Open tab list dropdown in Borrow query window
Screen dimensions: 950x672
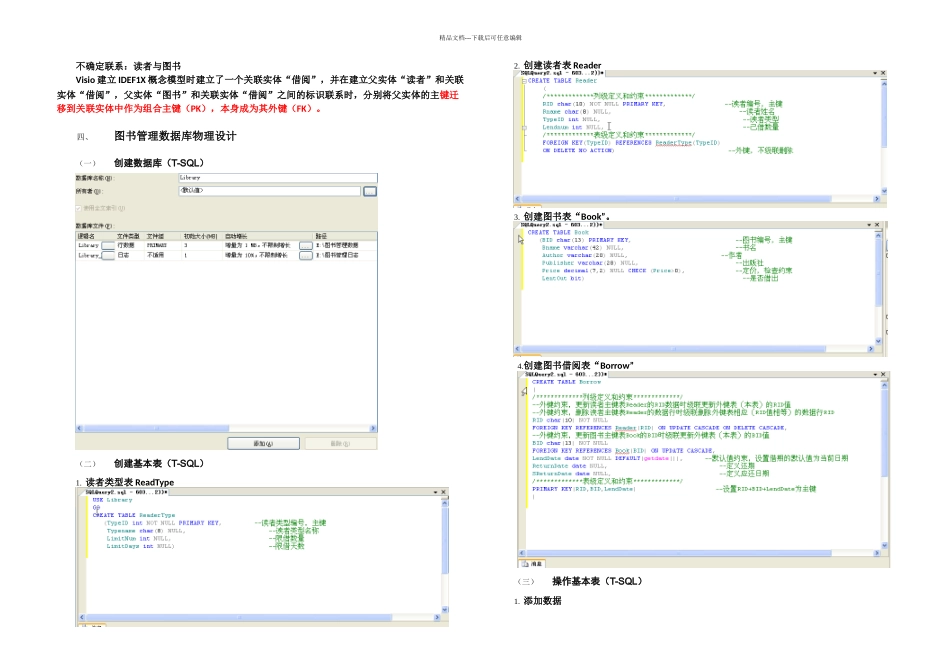pos(872,373)
